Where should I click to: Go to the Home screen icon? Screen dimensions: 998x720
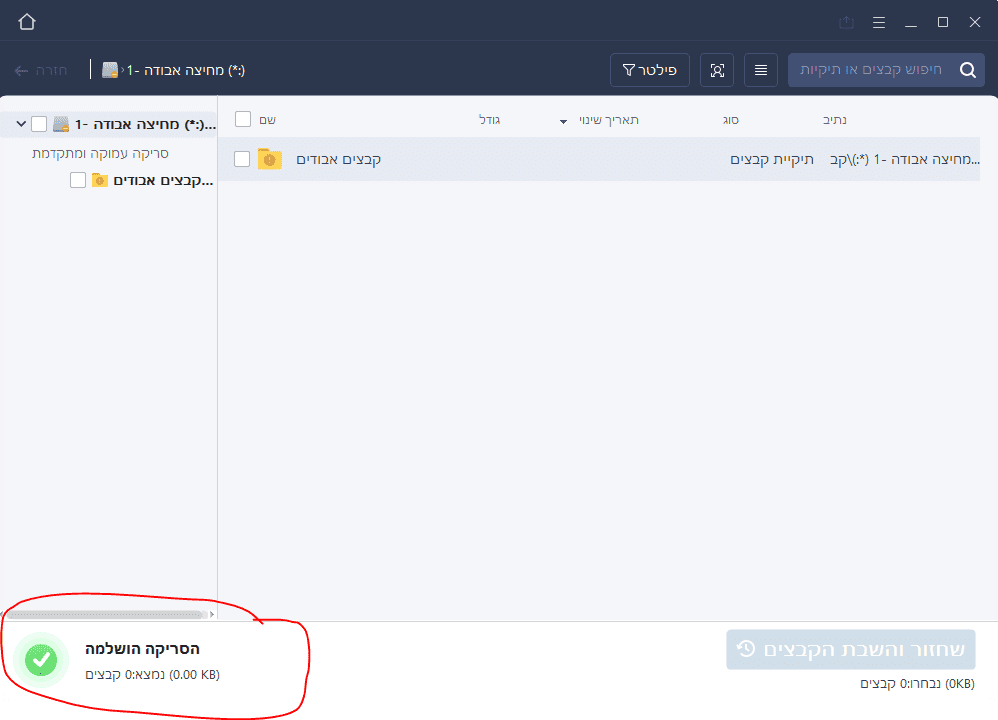point(27,22)
